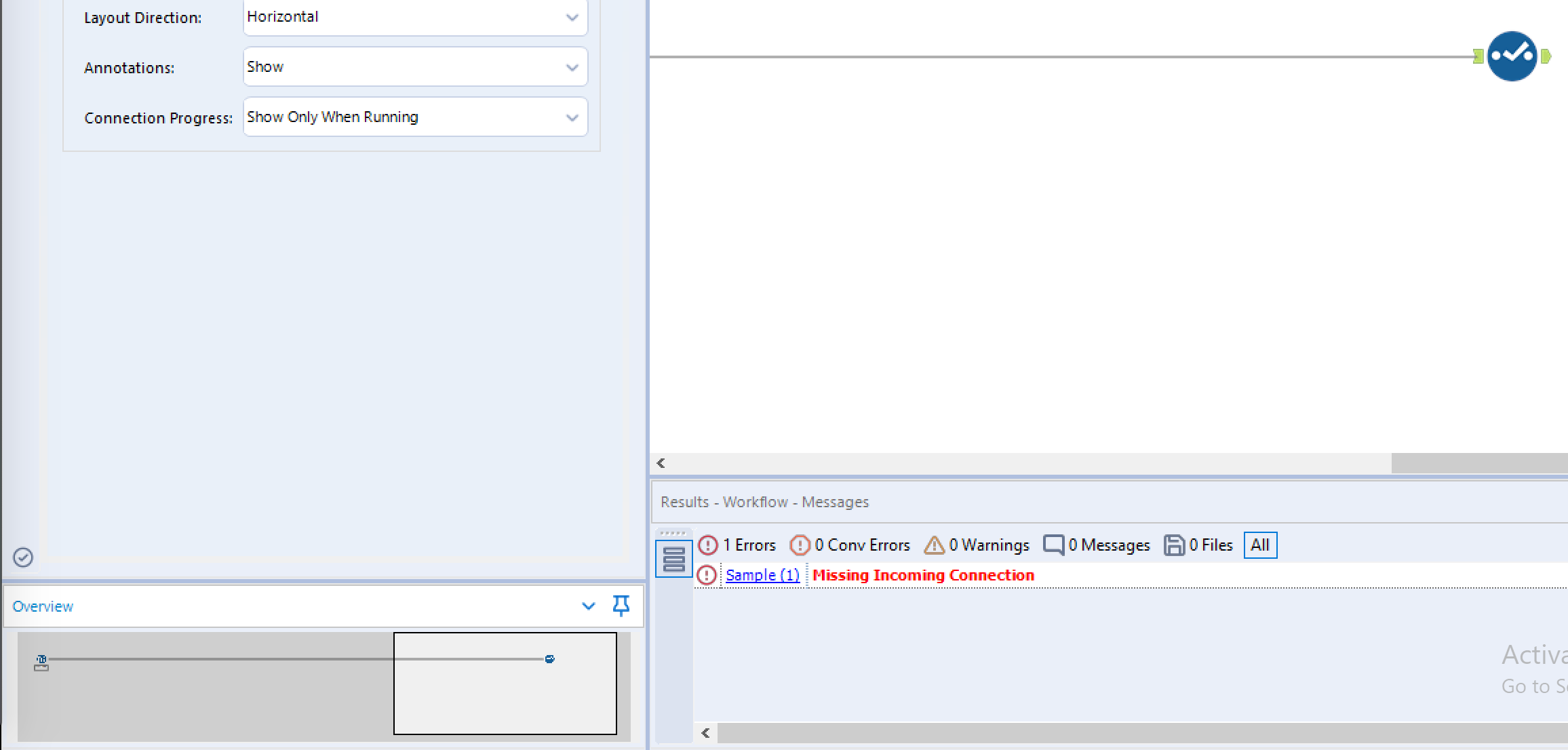This screenshot has height=750, width=1568.
Task: Click the 0 Conv Errors filter icon
Action: 801,545
